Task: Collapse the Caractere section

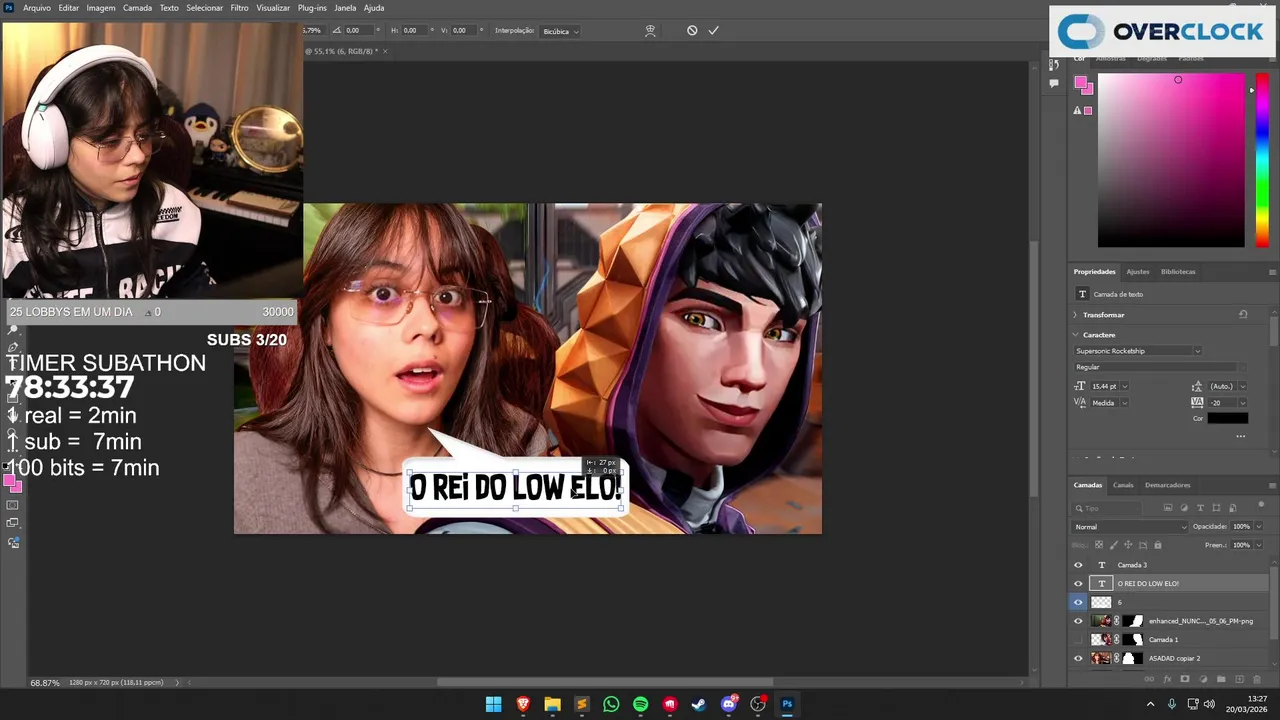Action: (x=1076, y=335)
